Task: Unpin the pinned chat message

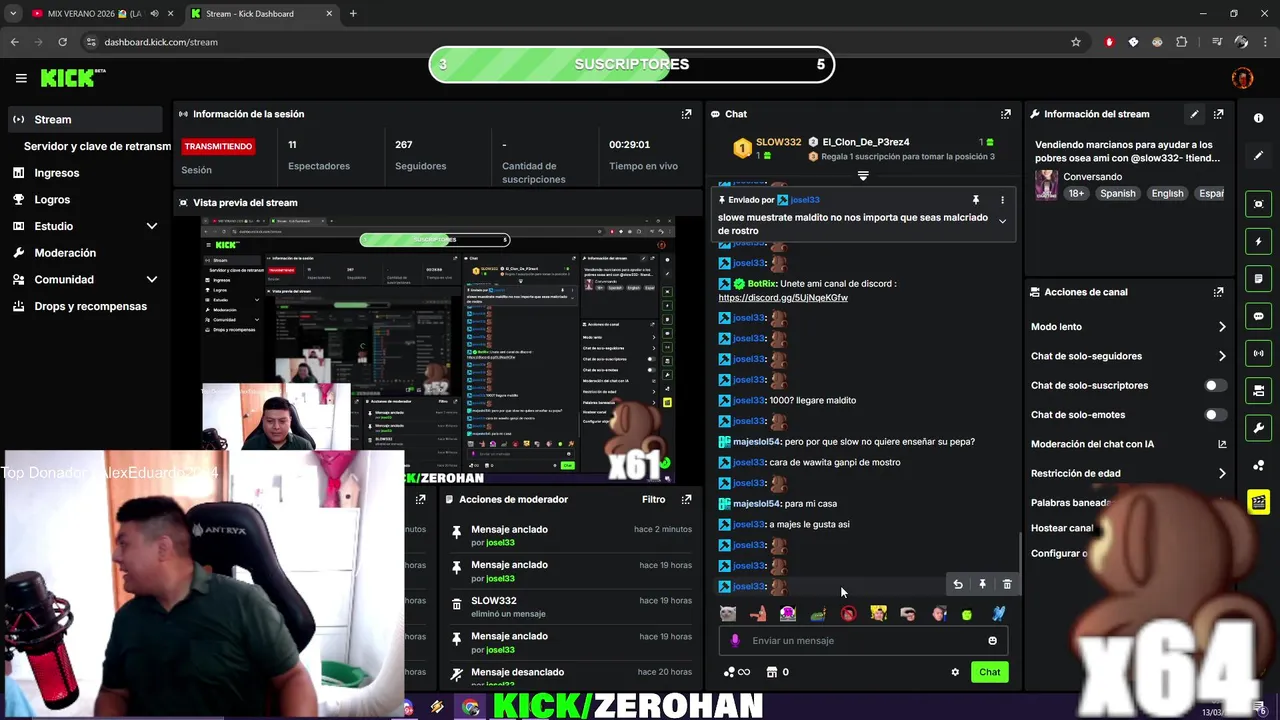Action: (976, 200)
